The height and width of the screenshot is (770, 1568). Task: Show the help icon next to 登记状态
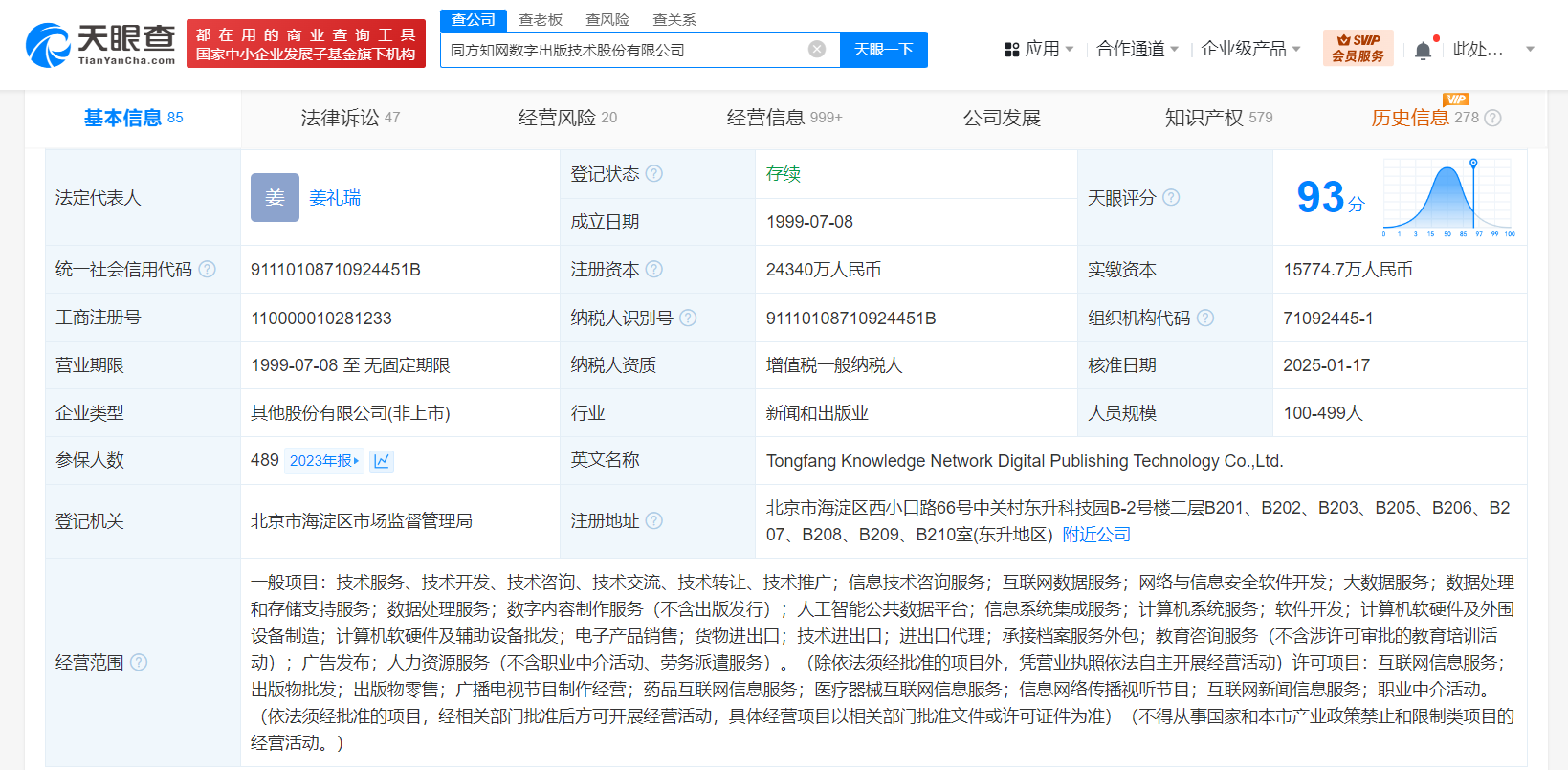click(654, 173)
